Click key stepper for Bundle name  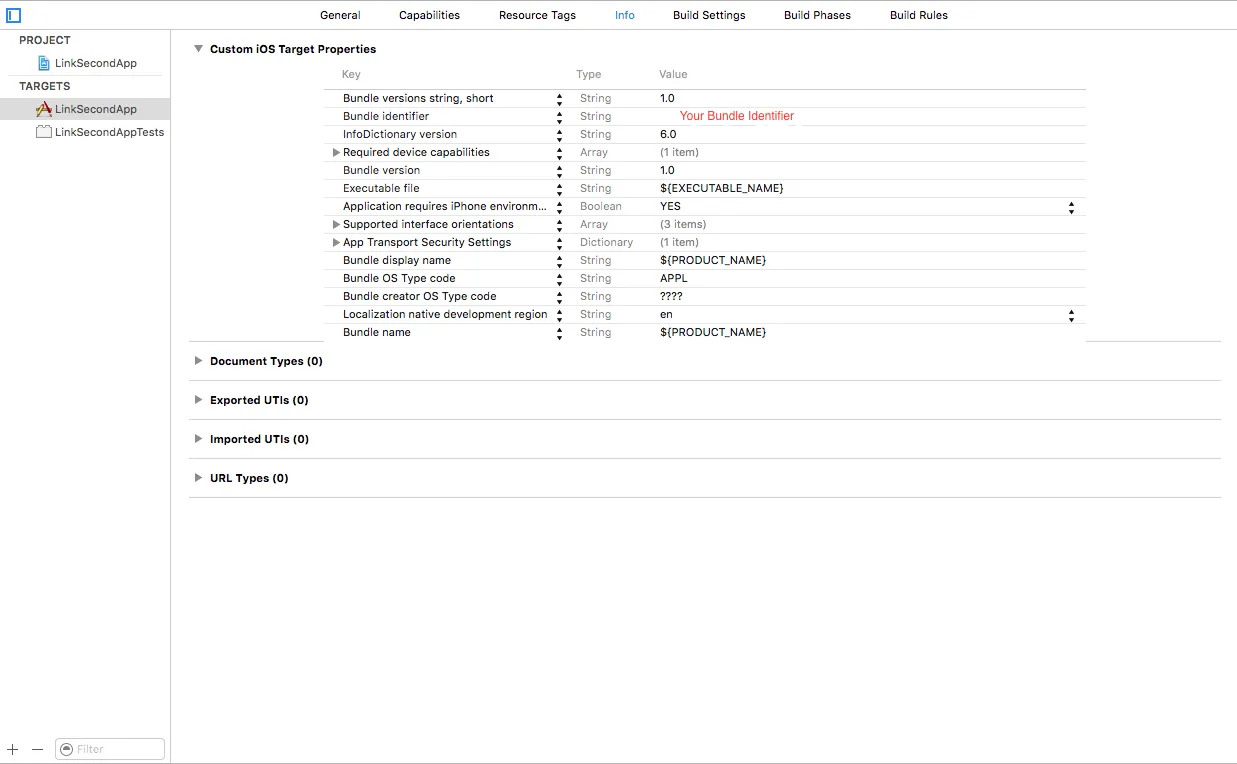click(559, 333)
